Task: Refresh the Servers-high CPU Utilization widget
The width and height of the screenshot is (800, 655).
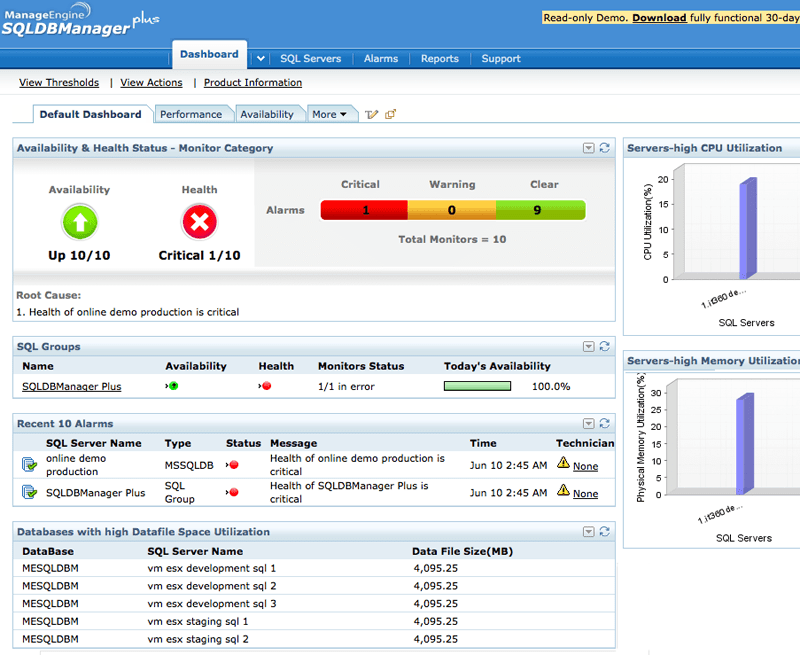Action: 796,147
